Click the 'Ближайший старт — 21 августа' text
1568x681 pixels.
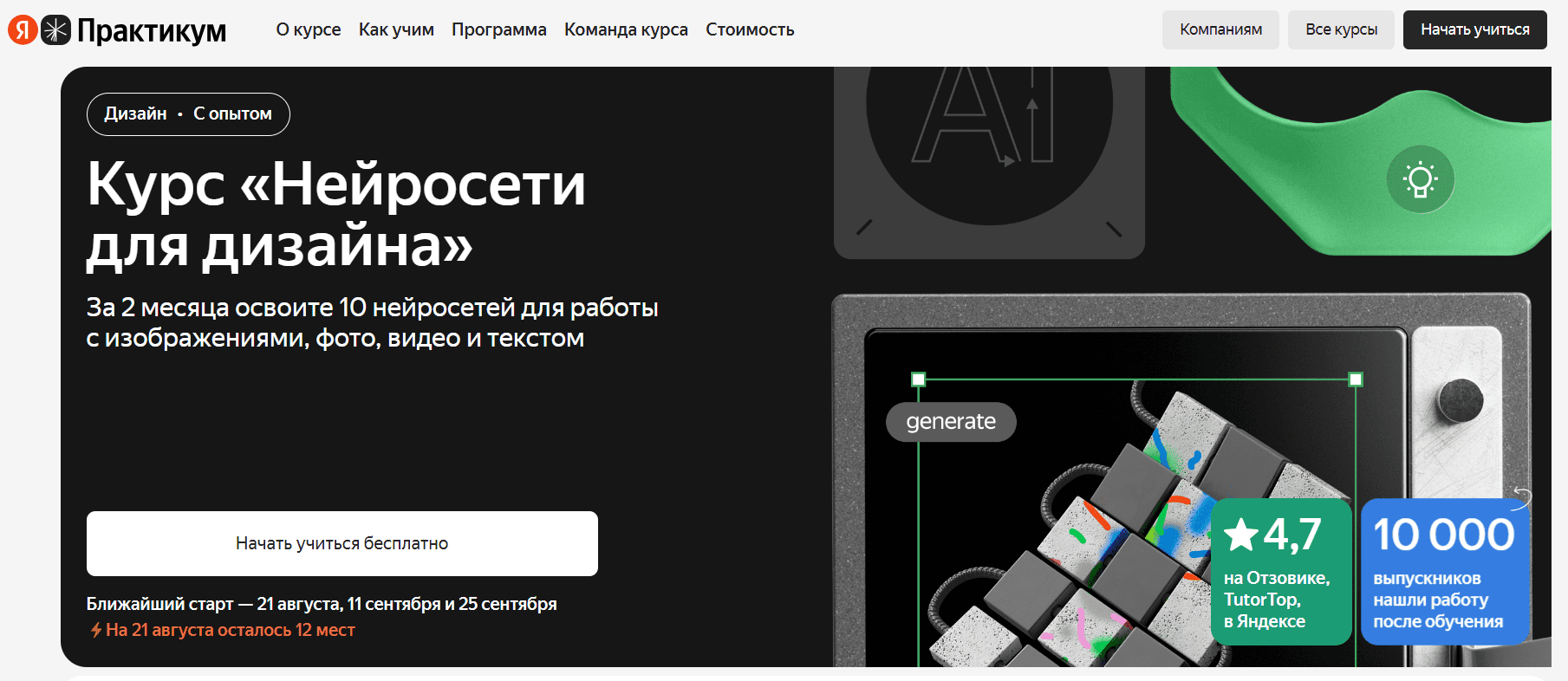(322, 604)
